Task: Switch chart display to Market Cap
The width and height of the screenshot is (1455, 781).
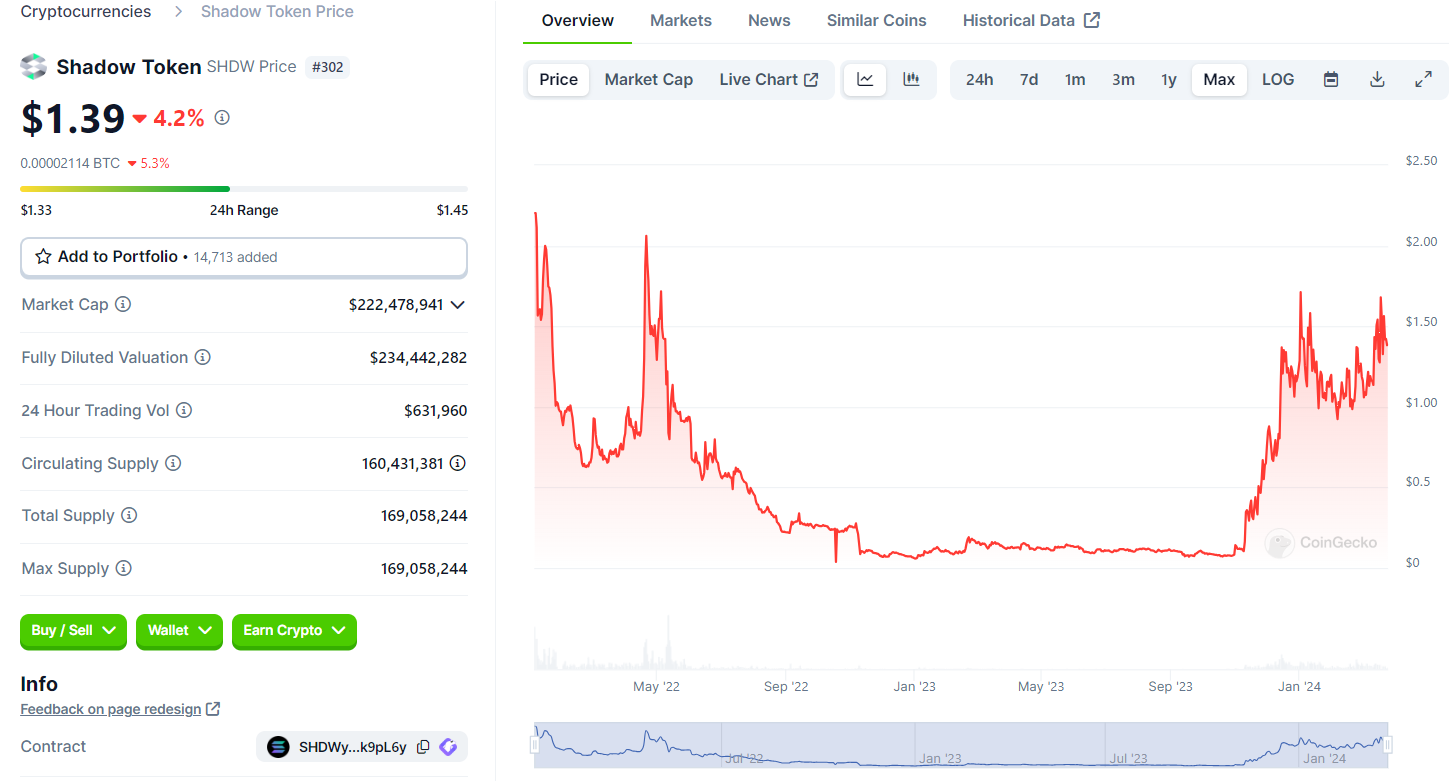Action: tap(648, 79)
